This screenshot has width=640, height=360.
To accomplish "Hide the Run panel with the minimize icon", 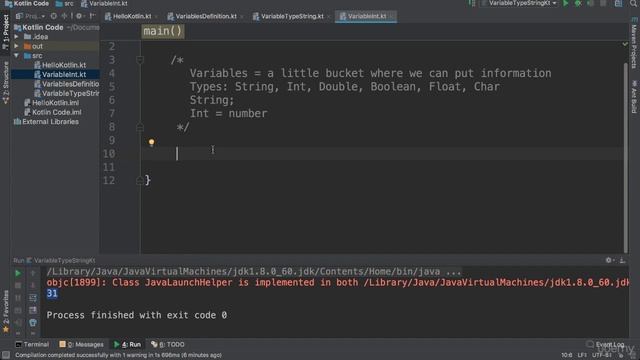I will pos(622,260).
